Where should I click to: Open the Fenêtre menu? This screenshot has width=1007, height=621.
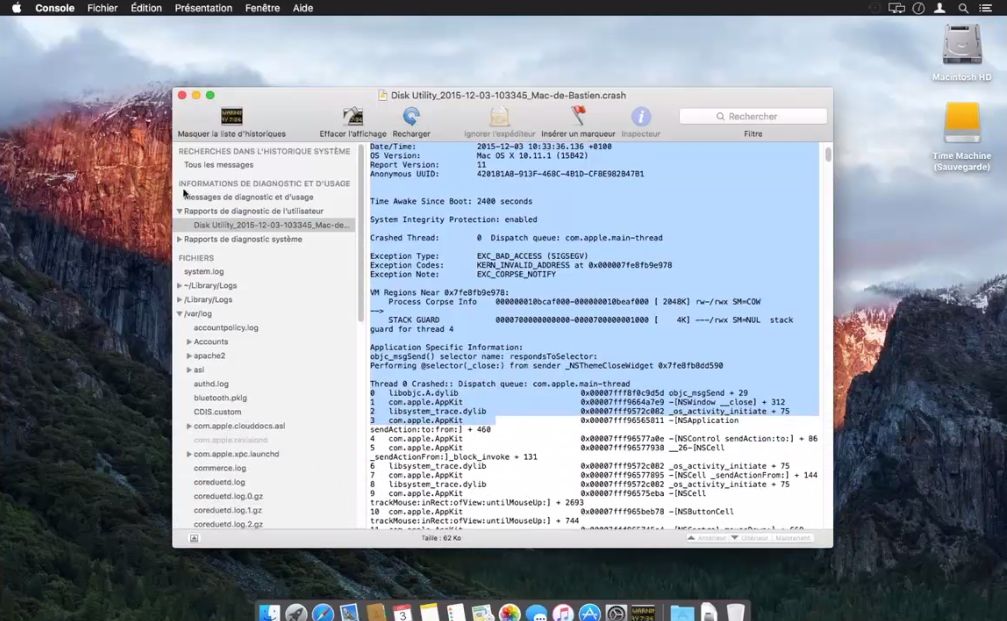pyautogui.click(x=262, y=8)
